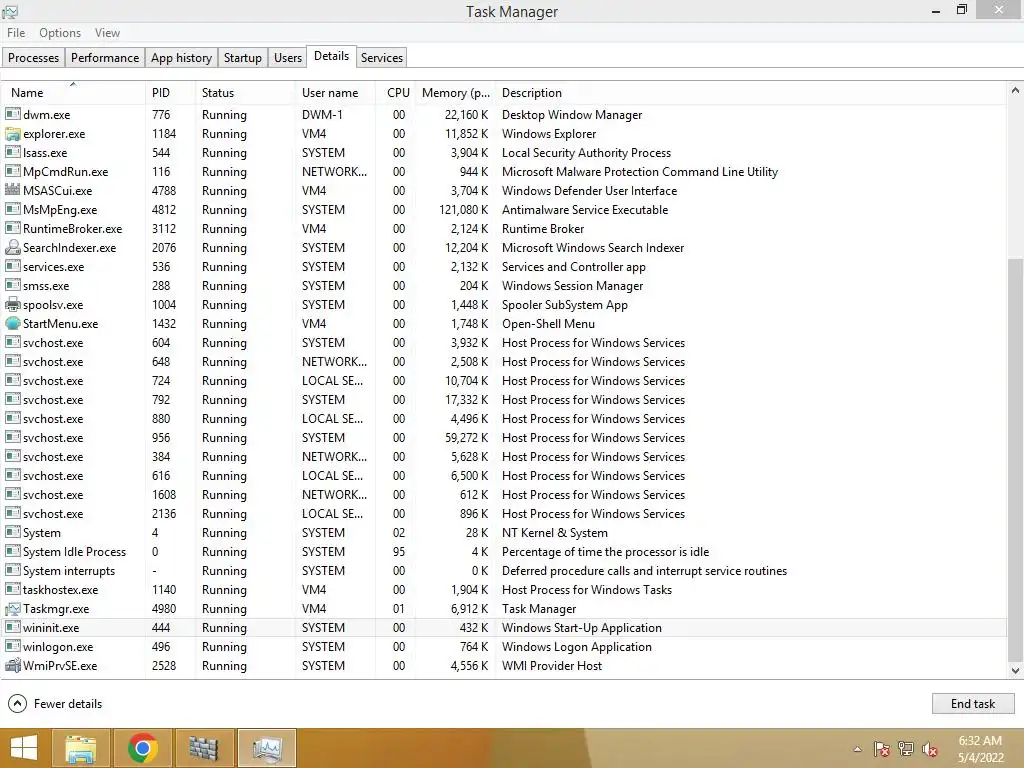Screen dimensions: 1024x768
Task: Sort by the Description column header
Action: click(751, 93)
